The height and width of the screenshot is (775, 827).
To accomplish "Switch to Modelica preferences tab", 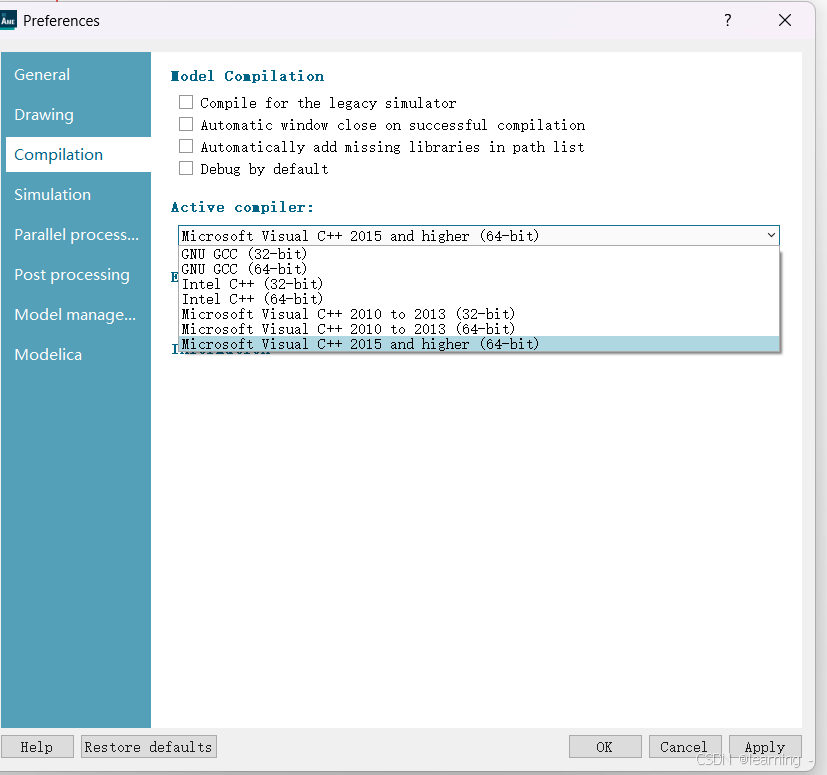I will [76, 355].
